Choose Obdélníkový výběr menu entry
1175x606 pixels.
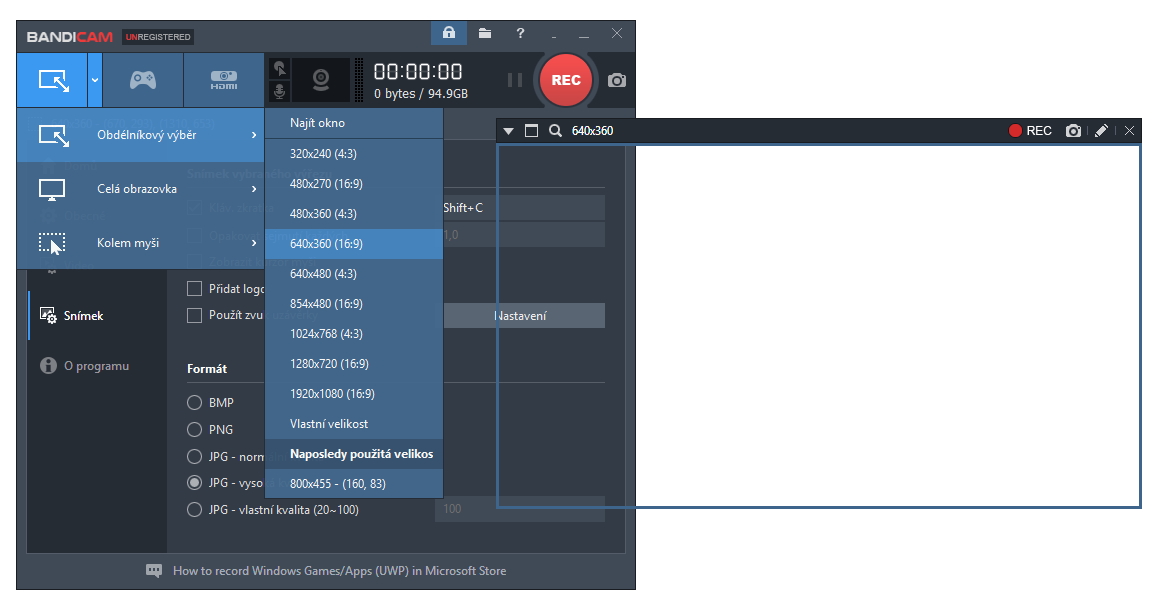[141, 135]
